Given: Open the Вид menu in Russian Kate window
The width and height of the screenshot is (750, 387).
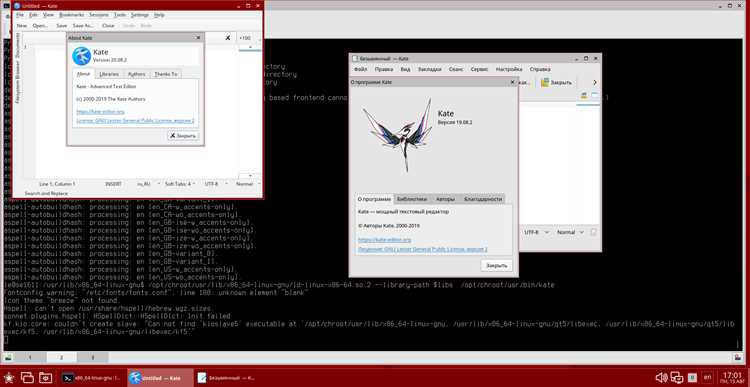Looking at the screenshot, I should coord(405,69).
